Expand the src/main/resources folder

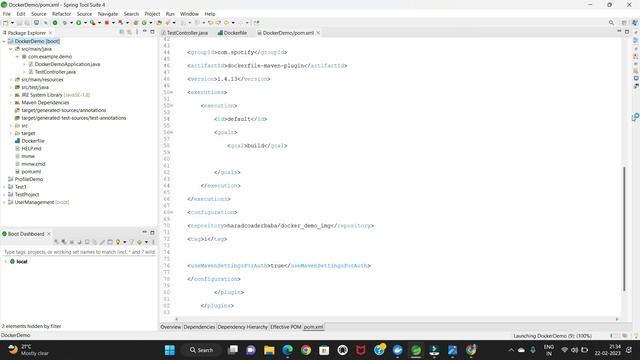coord(11,80)
